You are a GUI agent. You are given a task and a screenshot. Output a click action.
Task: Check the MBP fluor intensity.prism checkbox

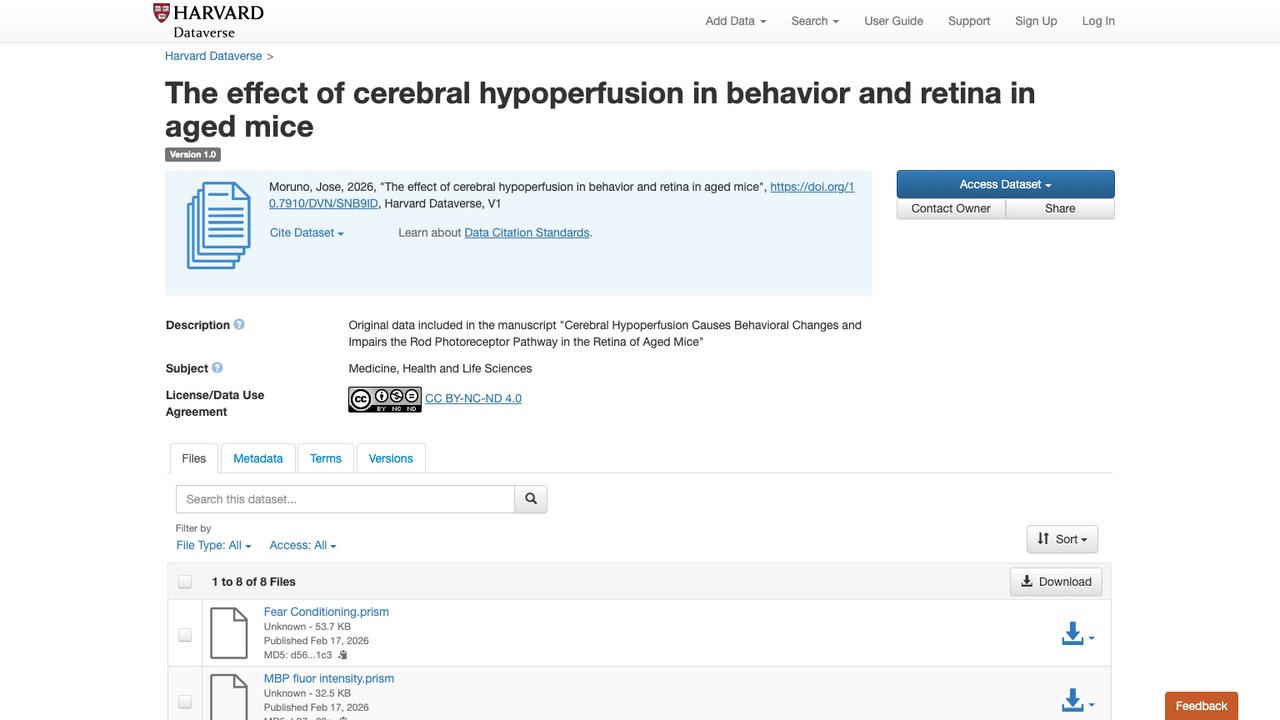click(x=185, y=701)
